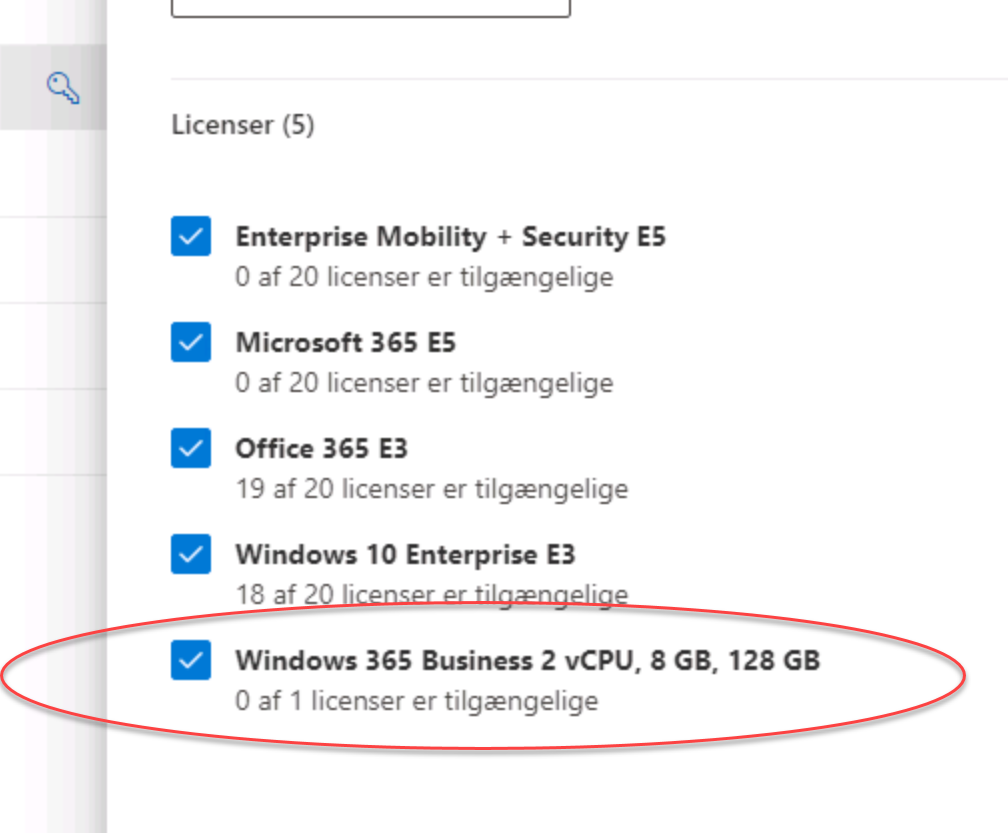Click the 19 af 20 licenser availability text
This screenshot has width=1008, height=833.
point(432,489)
